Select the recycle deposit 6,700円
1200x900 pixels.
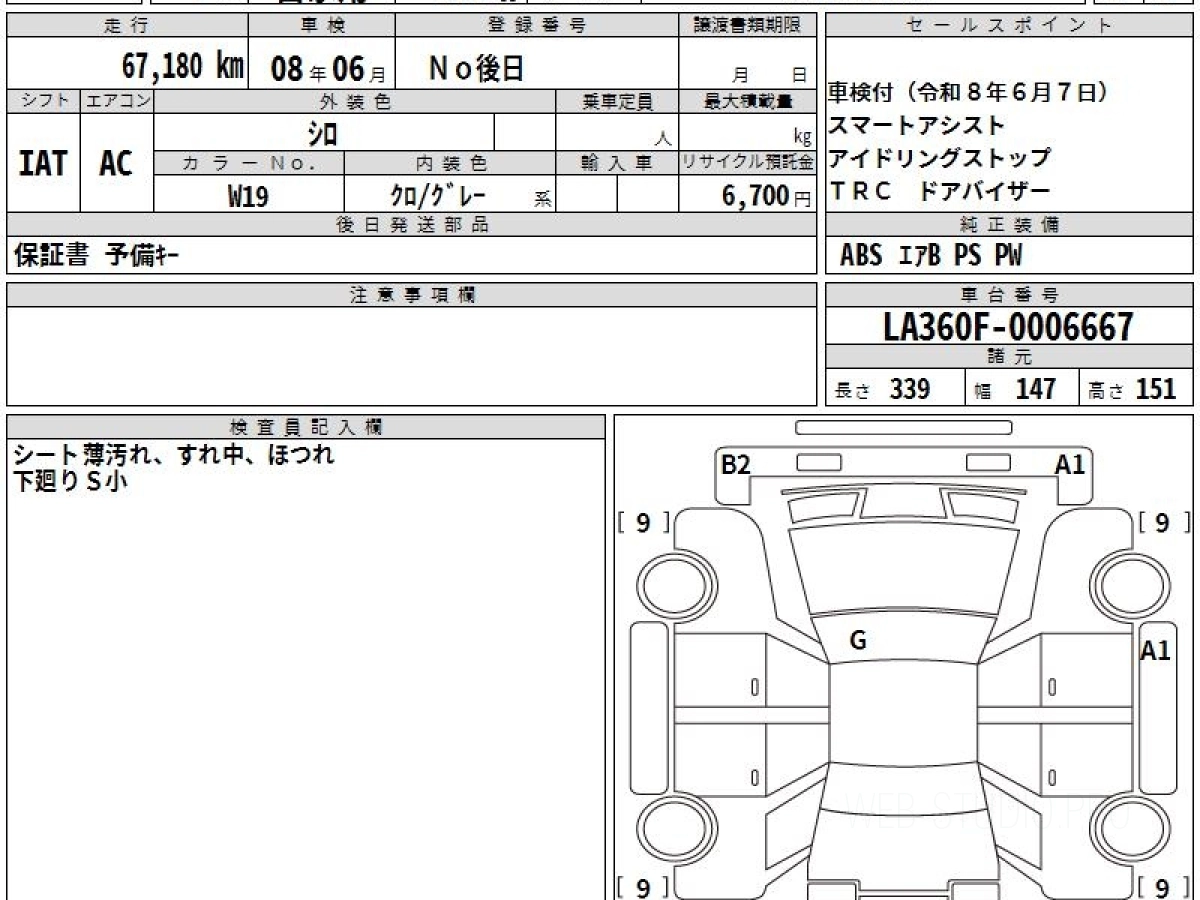(x=767, y=196)
